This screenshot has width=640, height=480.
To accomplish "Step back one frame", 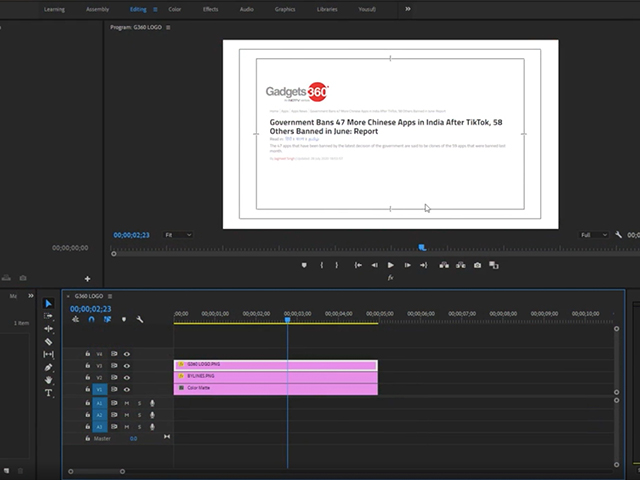I will [x=375, y=265].
